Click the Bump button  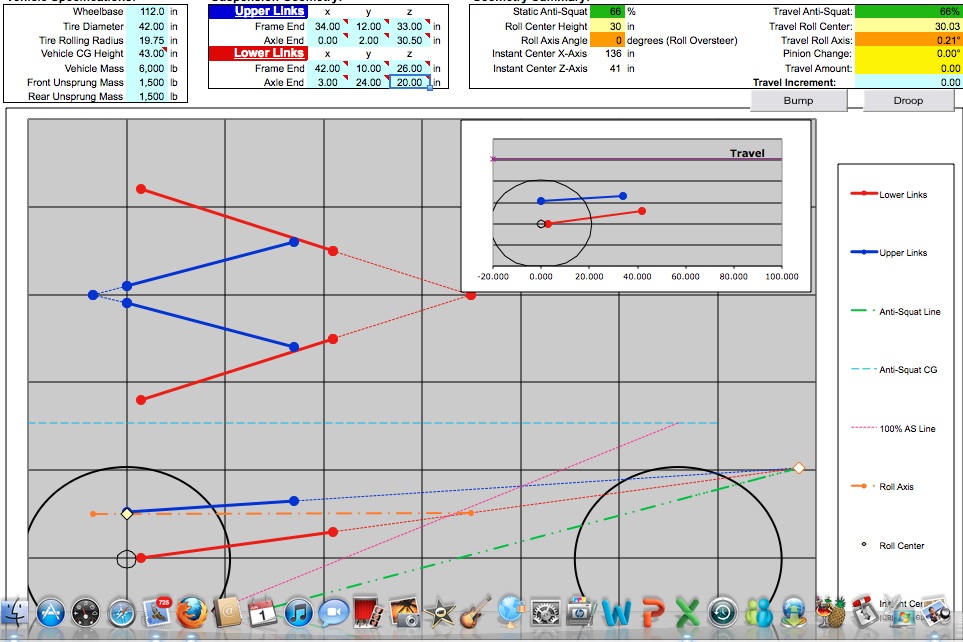(798, 100)
